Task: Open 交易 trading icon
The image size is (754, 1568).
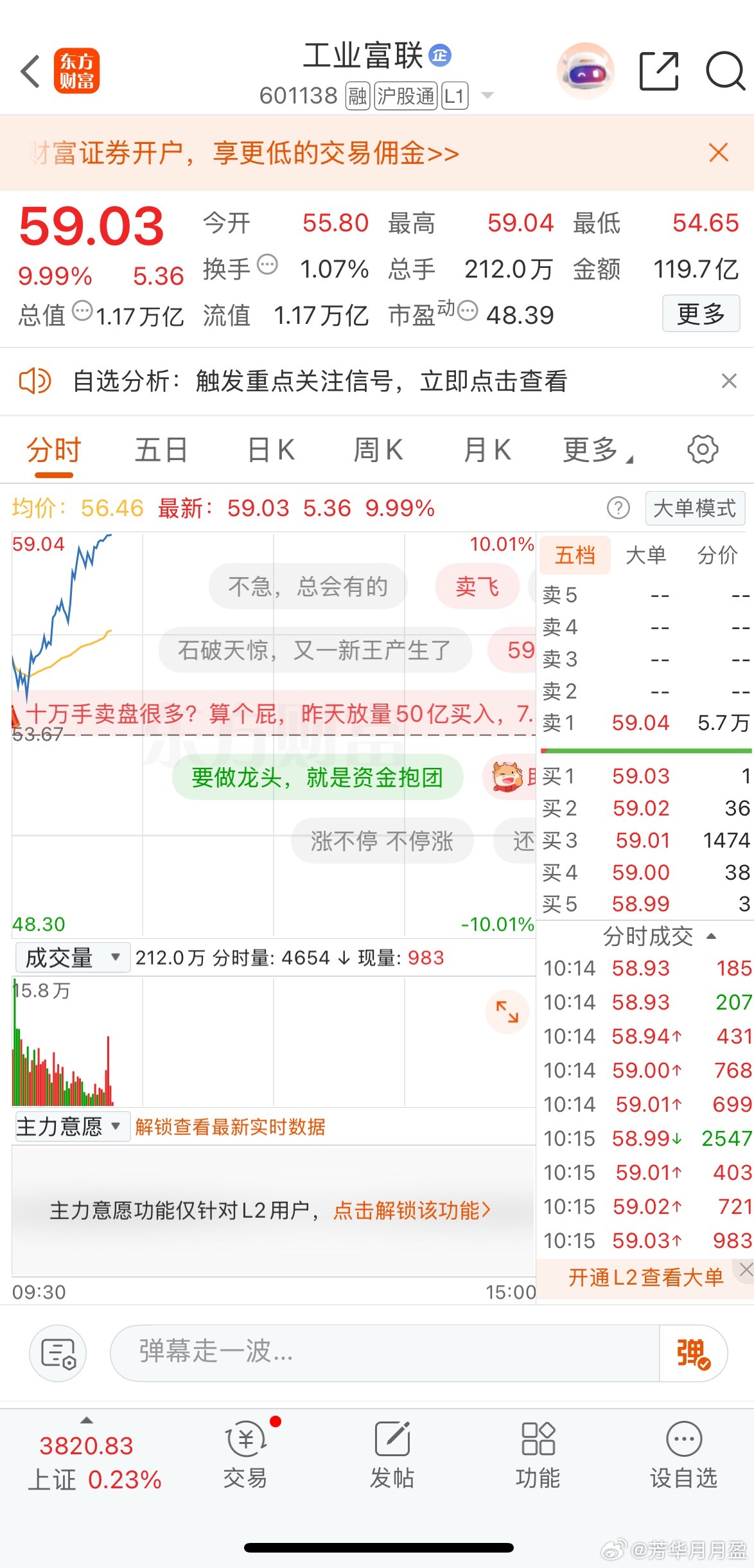Action: 245,1455
